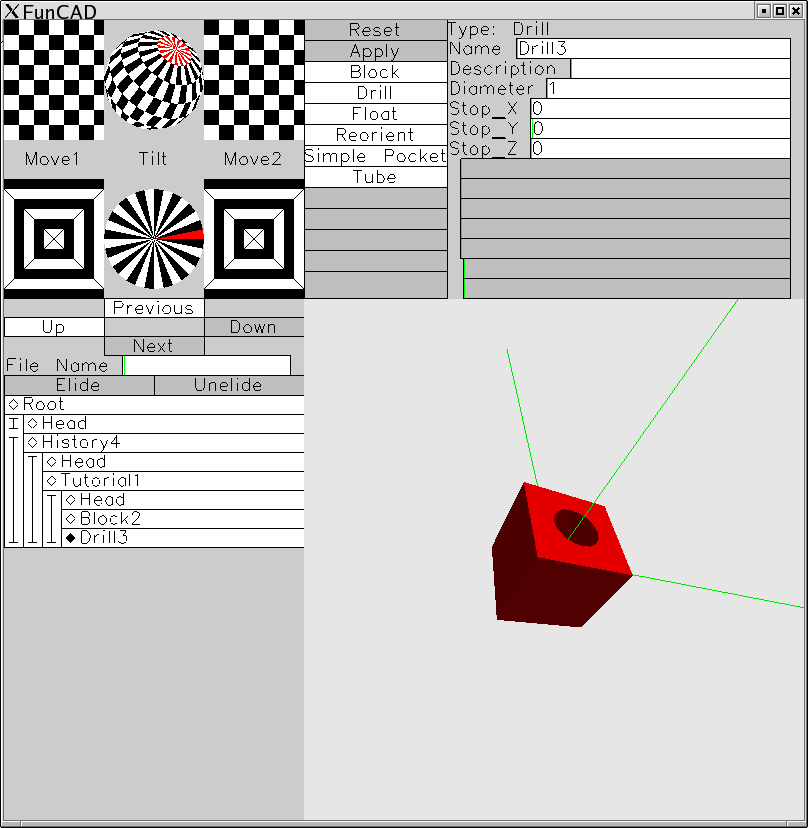
Task: Choose the Float feature type
Action: [x=376, y=114]
